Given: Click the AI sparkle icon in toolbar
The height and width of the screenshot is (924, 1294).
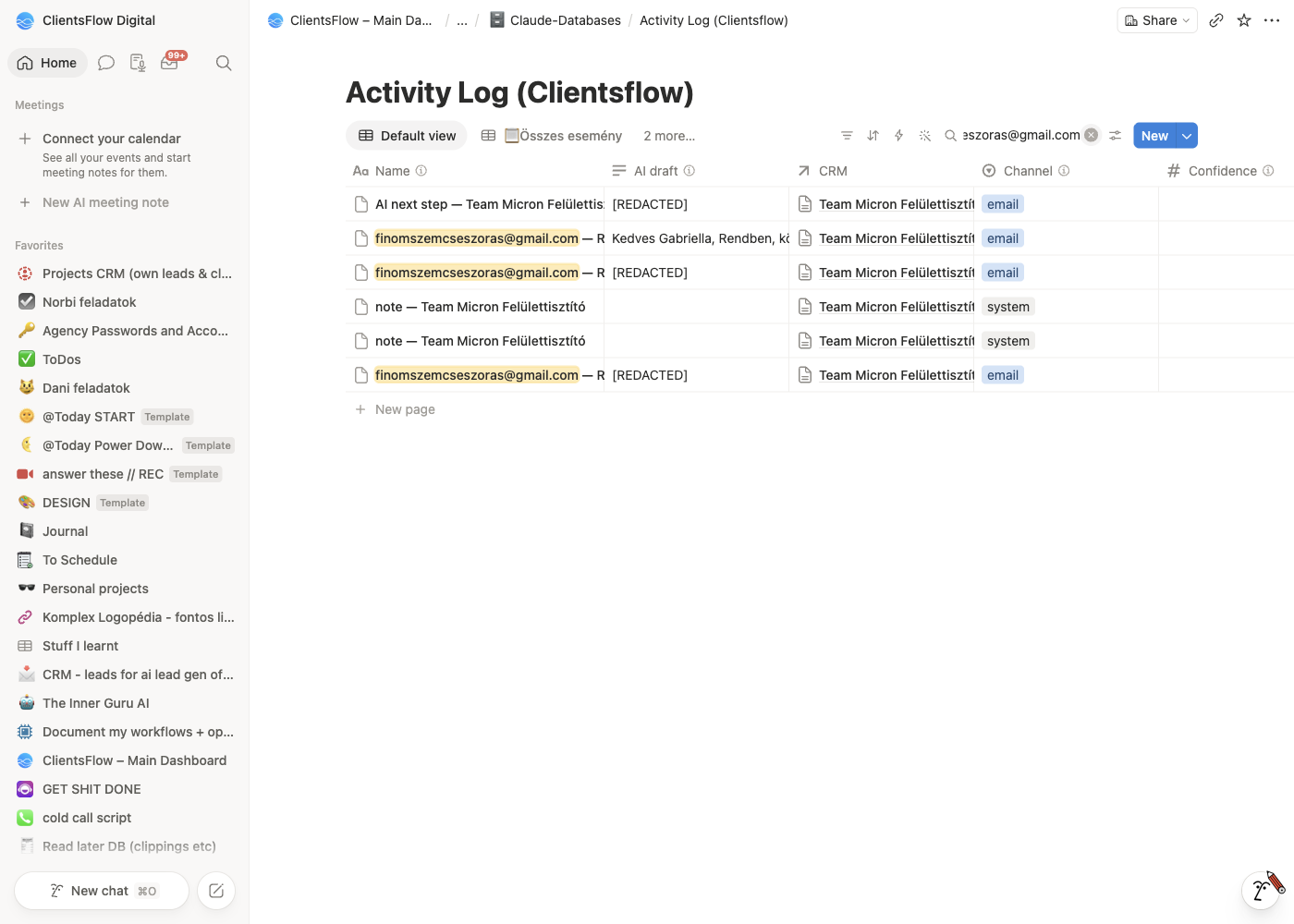Looking at the screenshot, I should tap(924, 136).
